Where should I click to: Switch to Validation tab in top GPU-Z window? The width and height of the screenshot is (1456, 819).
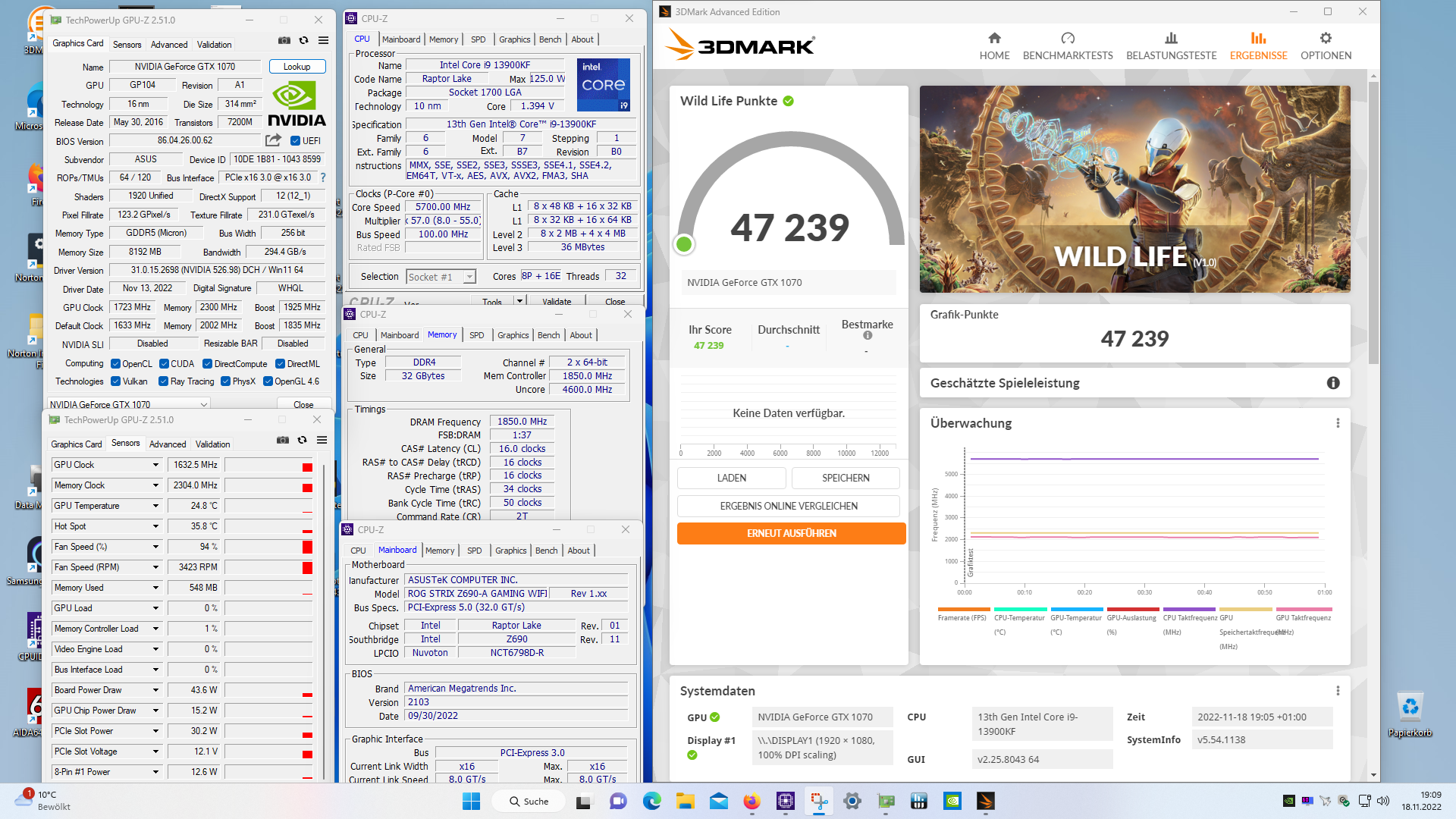tap(215, 45)
